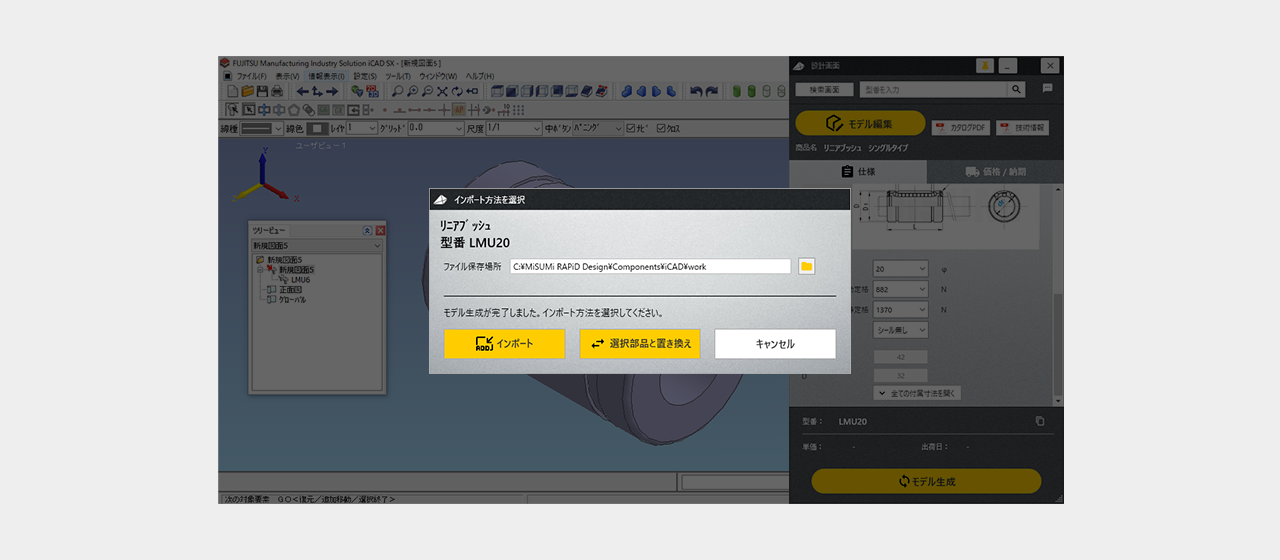Click the save floppy disk toolbar icon
1280x560 pixels.
tap(262, 92)
